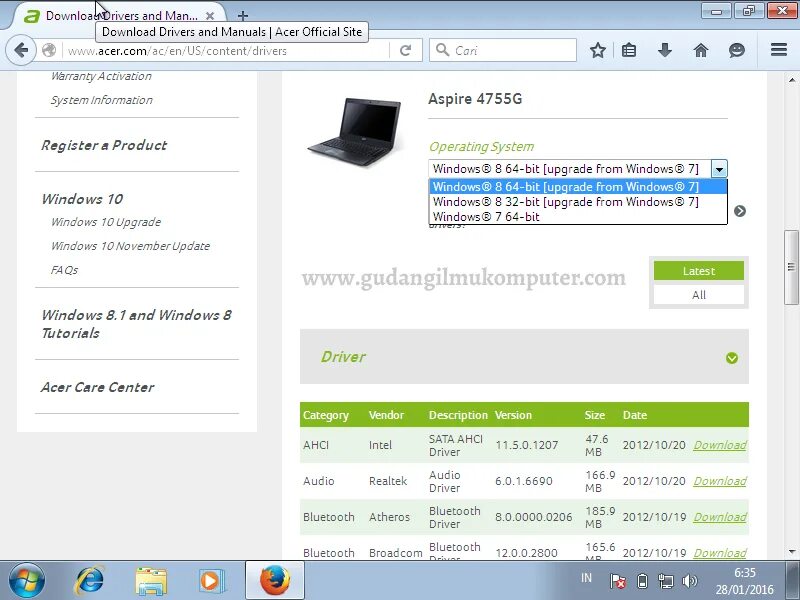The height and width of the screenshot is (600, 800).
Task: Open a new tab with plus button
Action: click(x=243, y=16)
